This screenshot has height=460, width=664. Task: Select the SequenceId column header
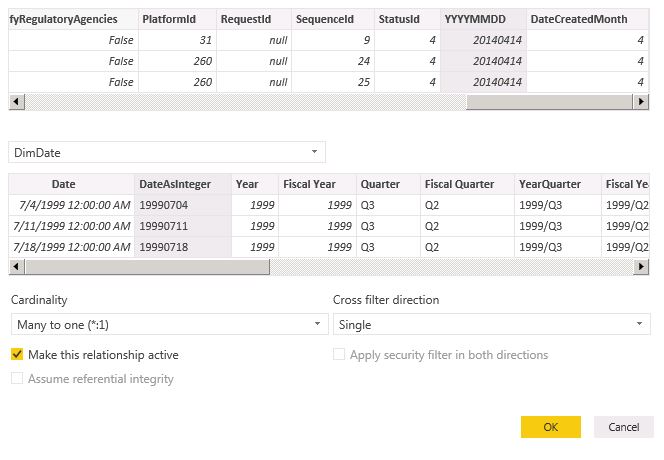tap(332, 19)
